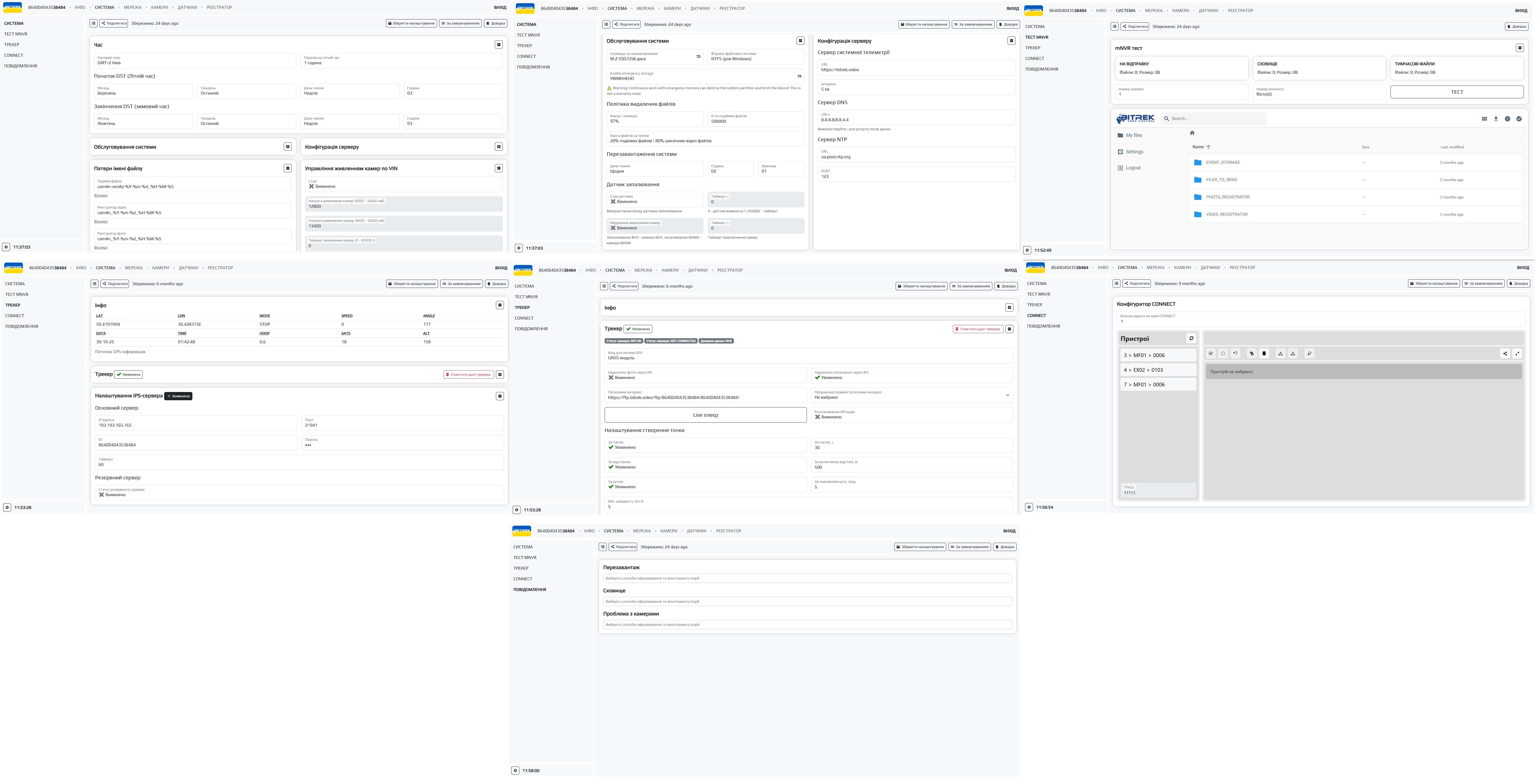Viewport: 1537px width, 784px height.
Task: Collapse the Час section panel
Action: [x=499, y=45]
